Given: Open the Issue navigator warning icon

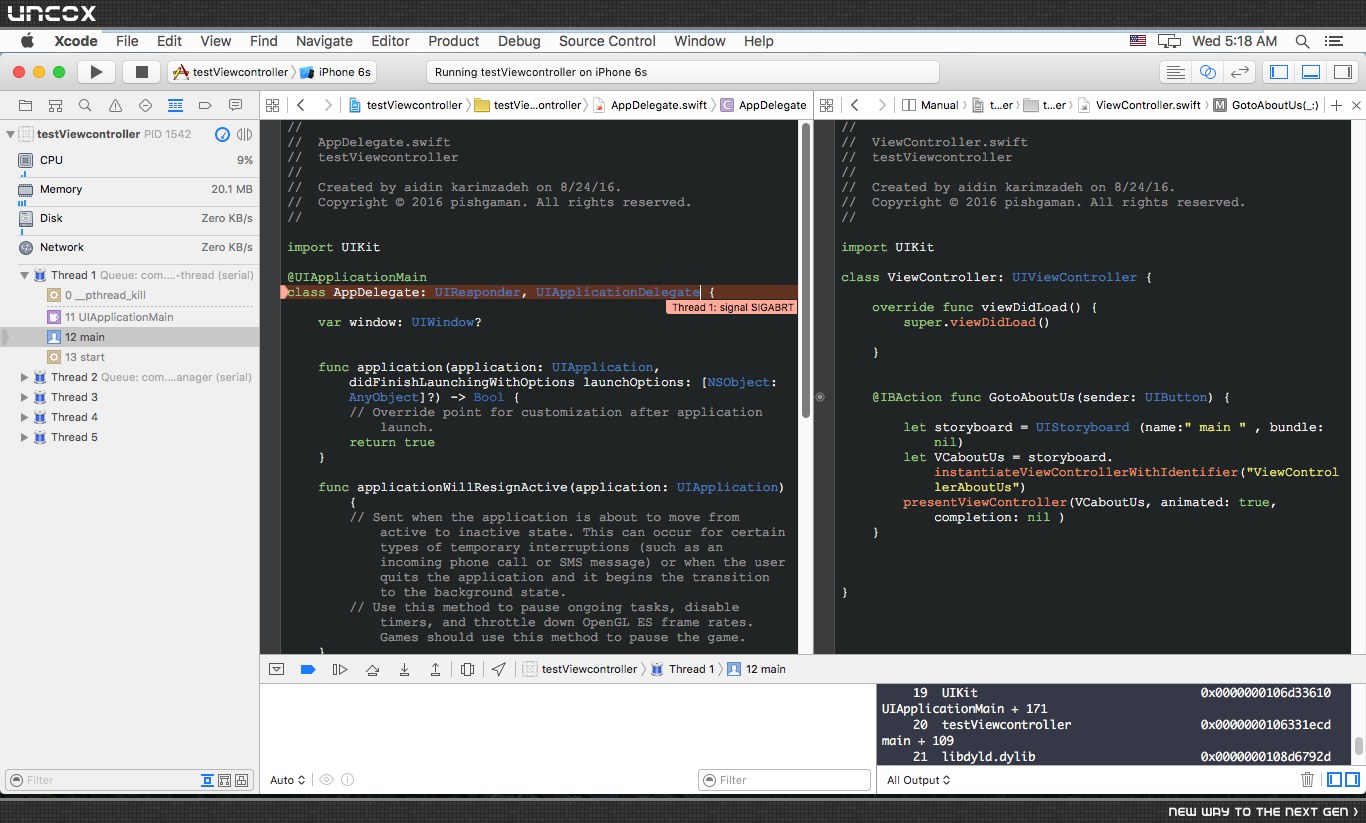Looking at the screenshot, I should [x=115, y=105].
